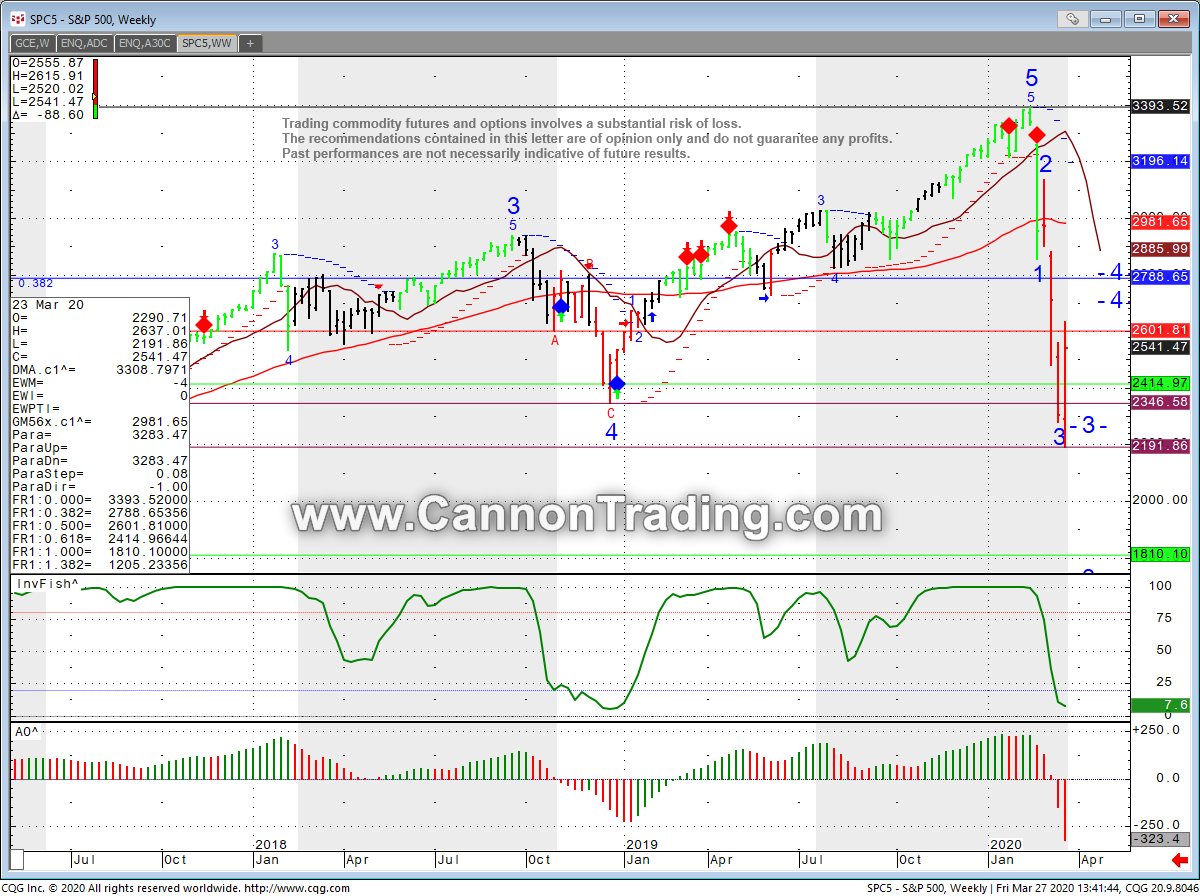This screenshot has height=896, width=1200.
Task: Click the red scroll-back arrow on time axis
Action: coord(1179,860)
